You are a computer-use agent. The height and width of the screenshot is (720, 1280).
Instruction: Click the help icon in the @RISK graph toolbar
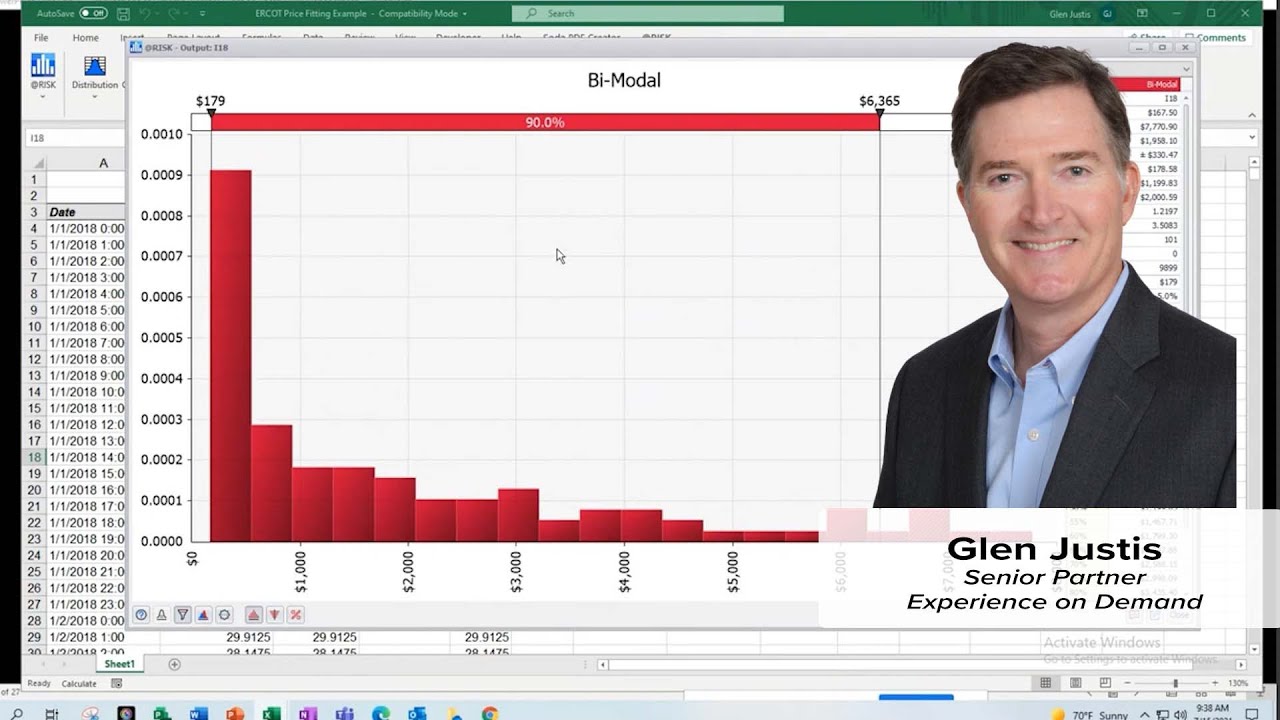pos(141,615)
